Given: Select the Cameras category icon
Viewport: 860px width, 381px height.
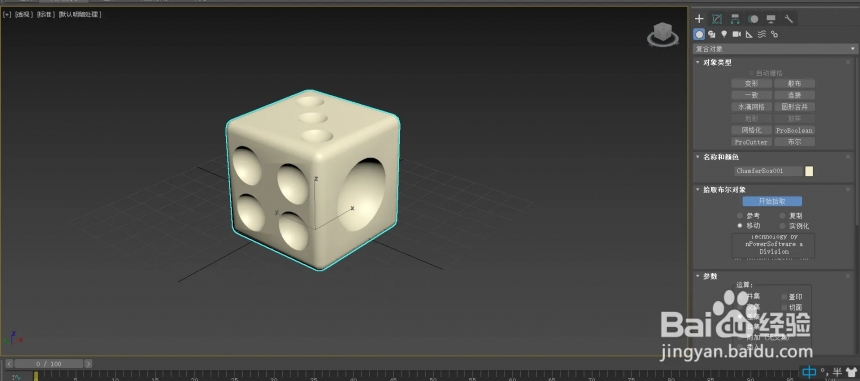Looking at the screenshot, I should pyautogui.click(x=737, y=35).
